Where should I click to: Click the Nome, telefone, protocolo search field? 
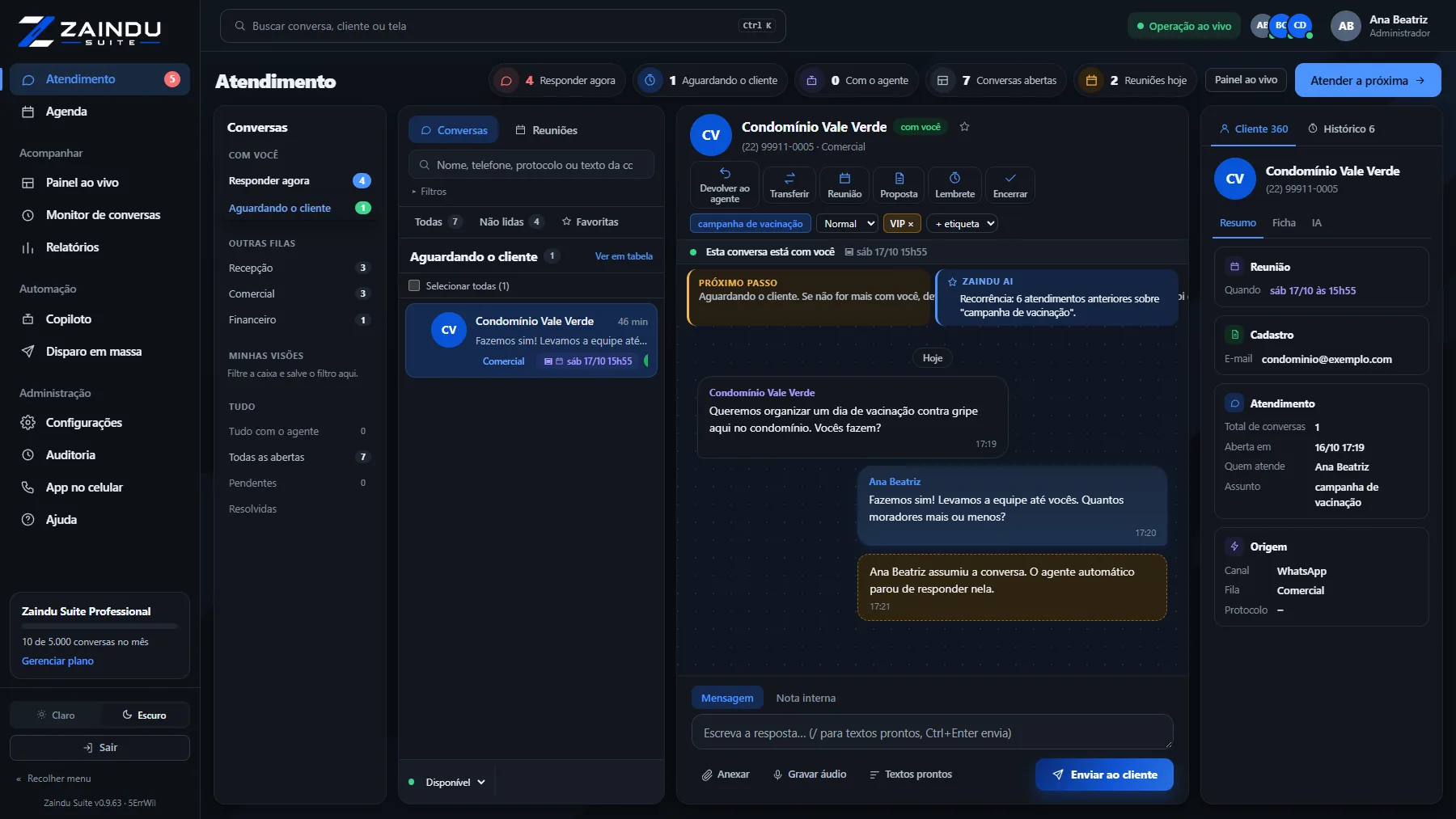[531, 165]
